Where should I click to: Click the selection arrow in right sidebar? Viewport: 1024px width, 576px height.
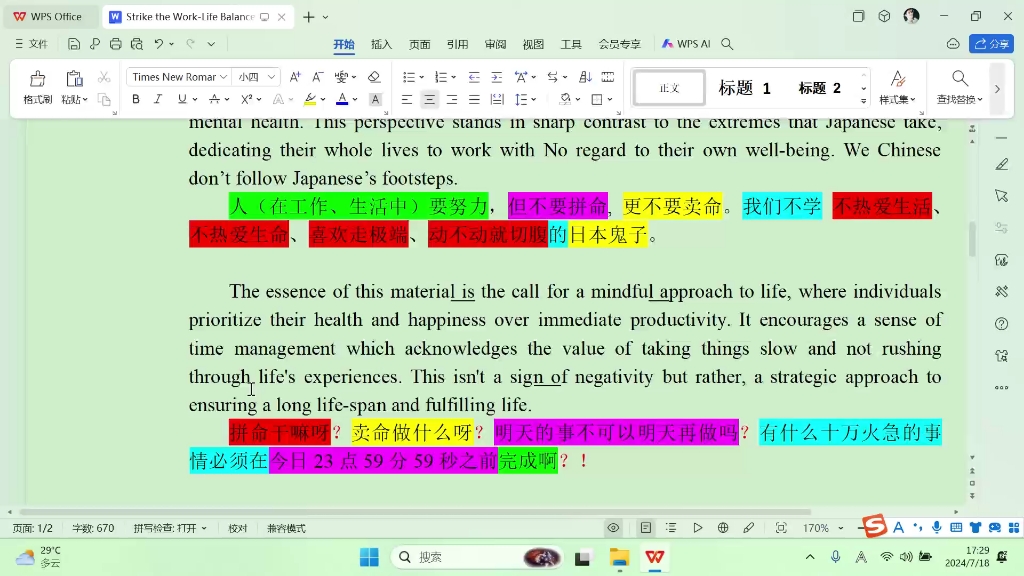(1002, 196)
